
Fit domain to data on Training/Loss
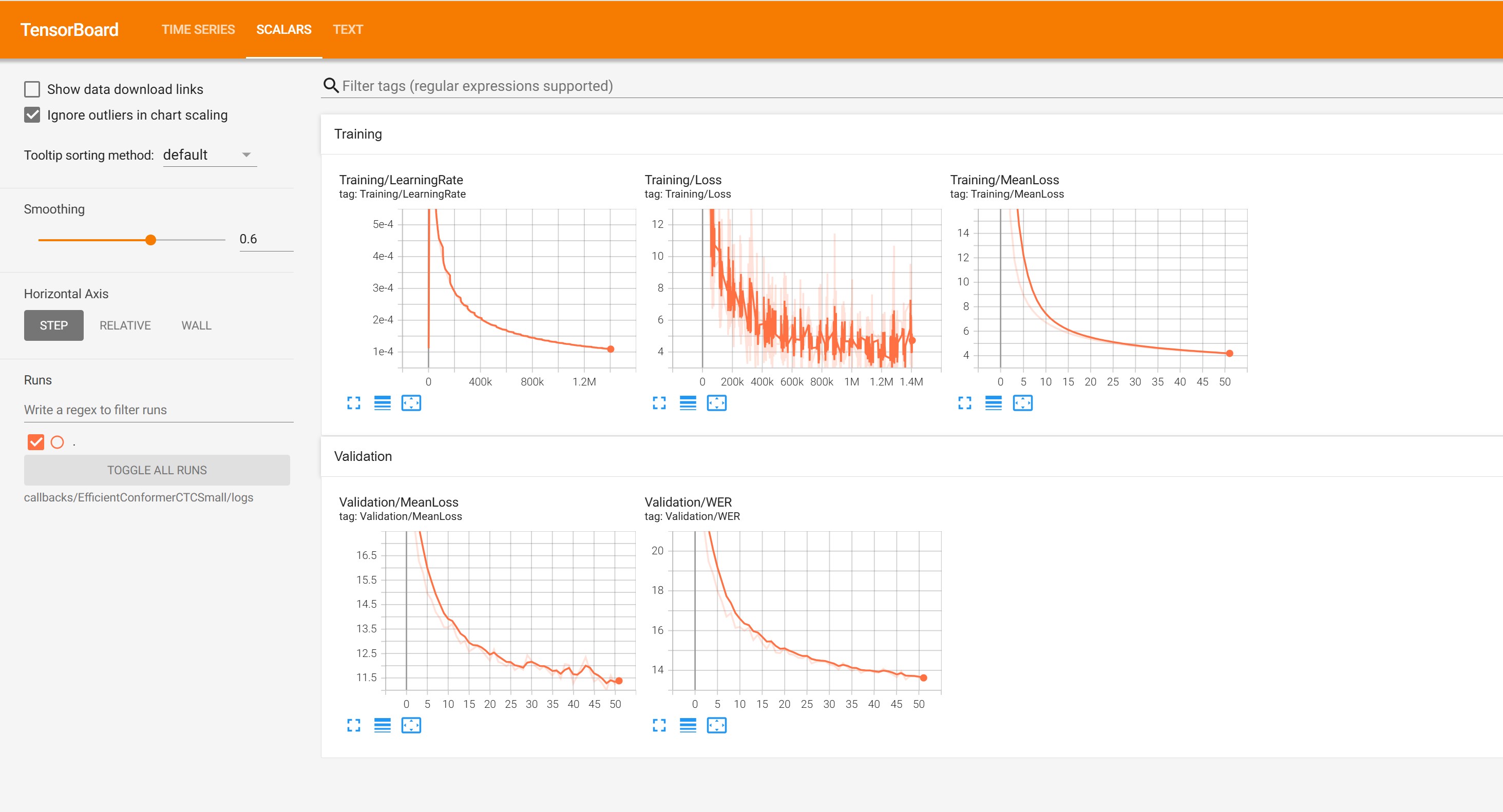tap(716, 403)
